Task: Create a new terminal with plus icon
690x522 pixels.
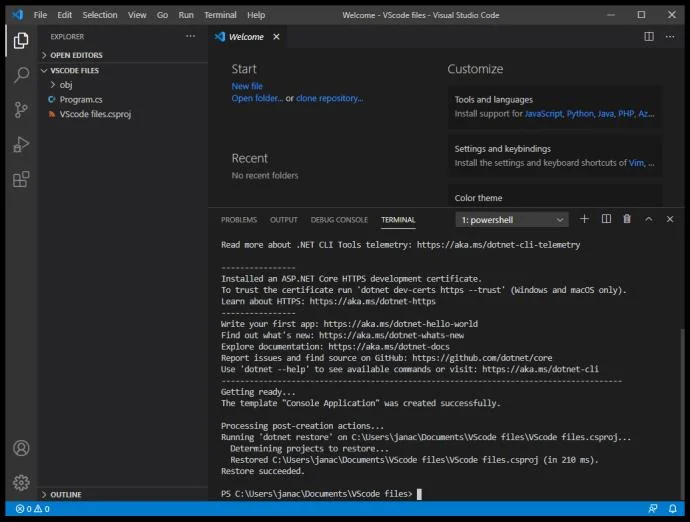Action: click(584, 219)
